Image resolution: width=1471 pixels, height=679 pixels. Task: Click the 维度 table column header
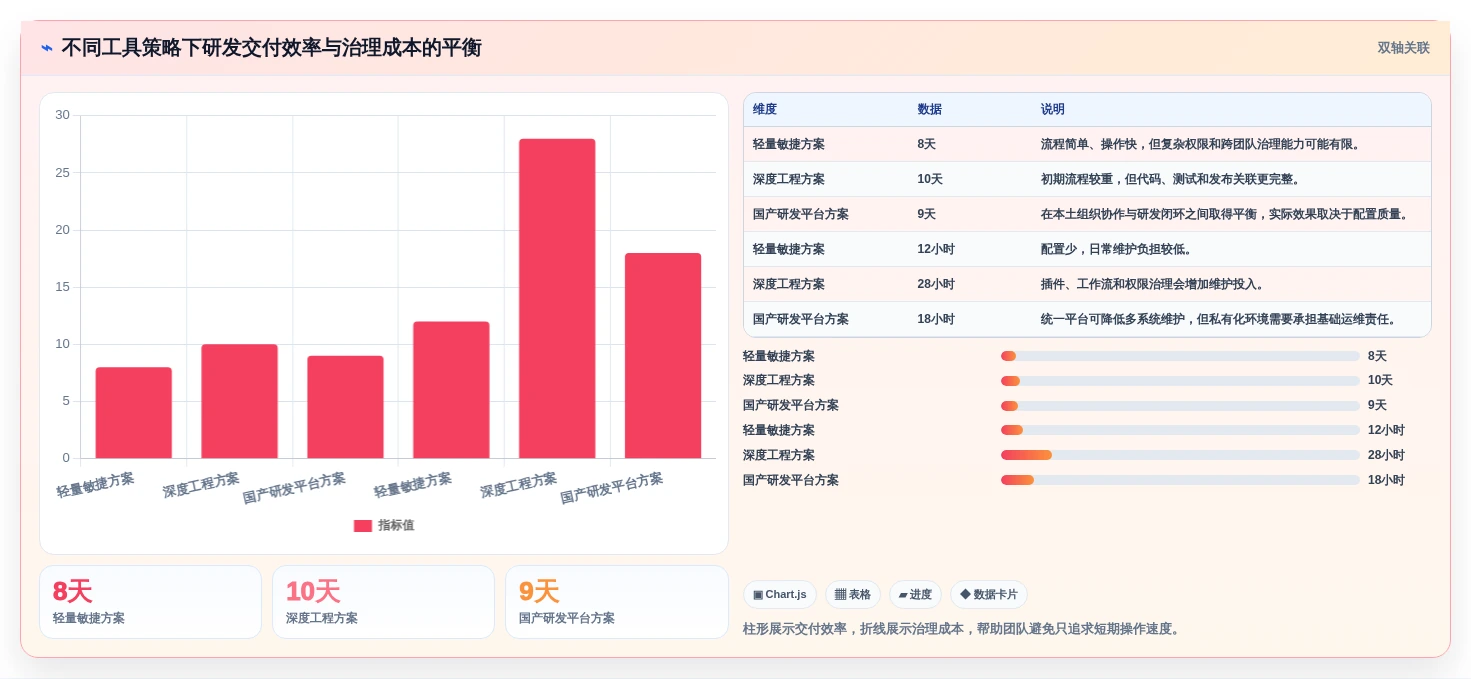click(765, 109)
